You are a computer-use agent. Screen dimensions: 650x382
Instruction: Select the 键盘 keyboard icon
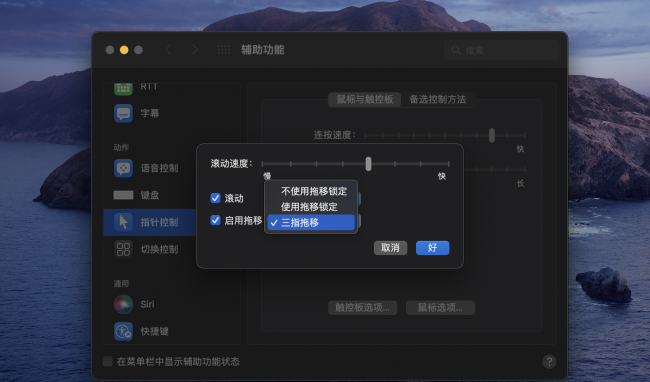pyautogui.click(x=123, y=195)
